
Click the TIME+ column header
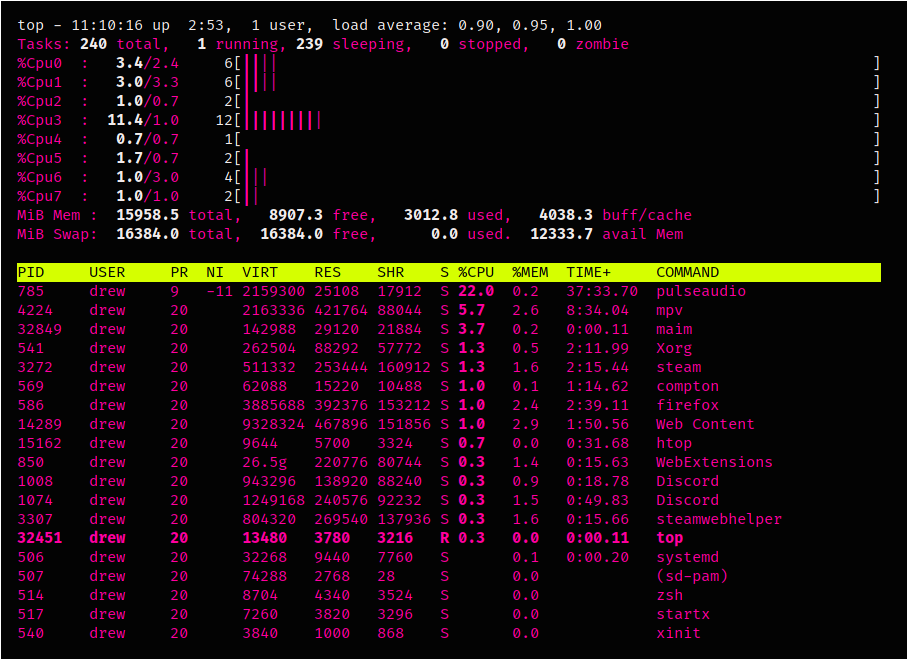589,272
